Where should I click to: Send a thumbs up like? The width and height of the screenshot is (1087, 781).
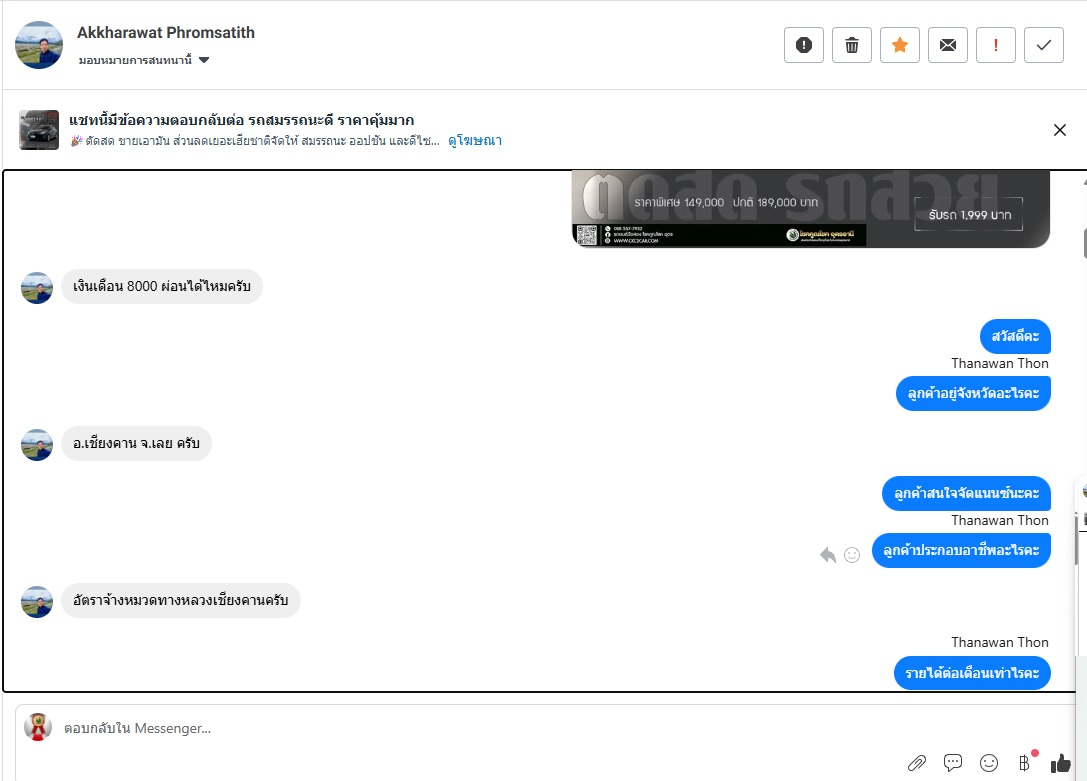point(1060,763)
